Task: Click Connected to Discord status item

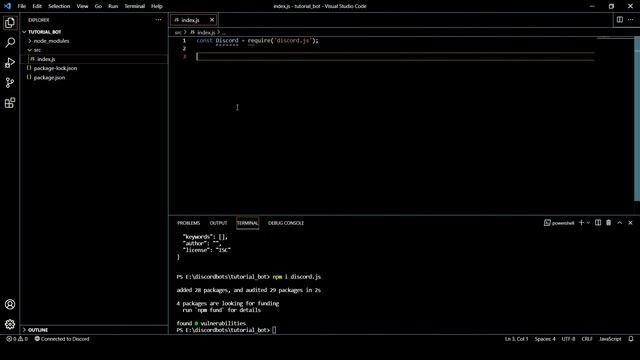Action: point(62,339)
